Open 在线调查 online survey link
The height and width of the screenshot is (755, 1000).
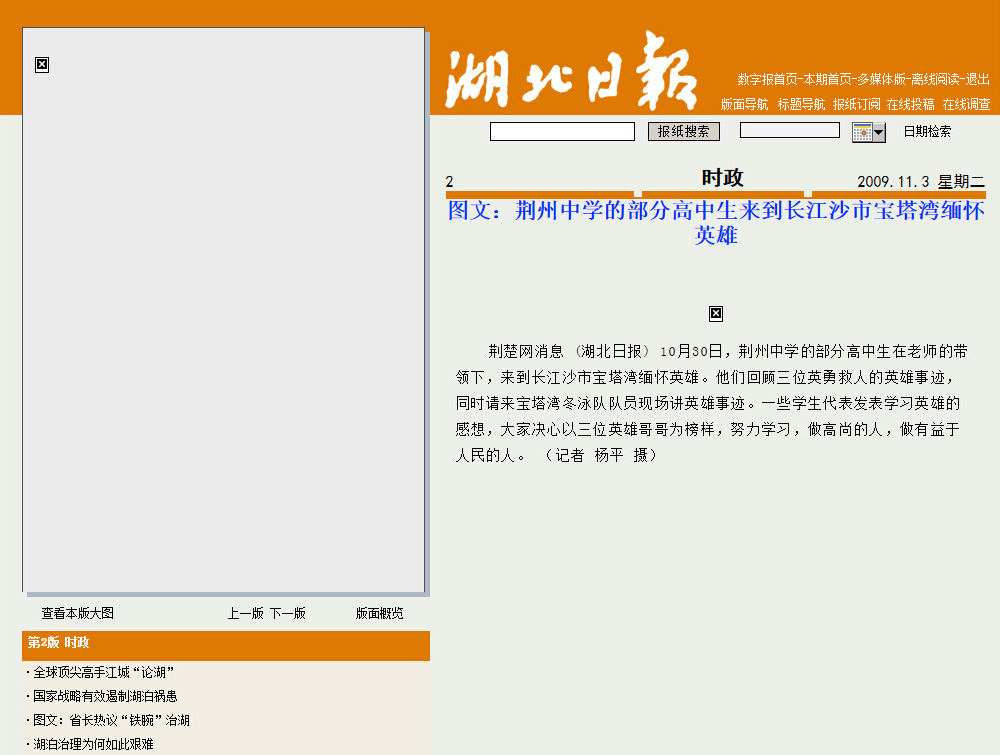click(966, 104)
